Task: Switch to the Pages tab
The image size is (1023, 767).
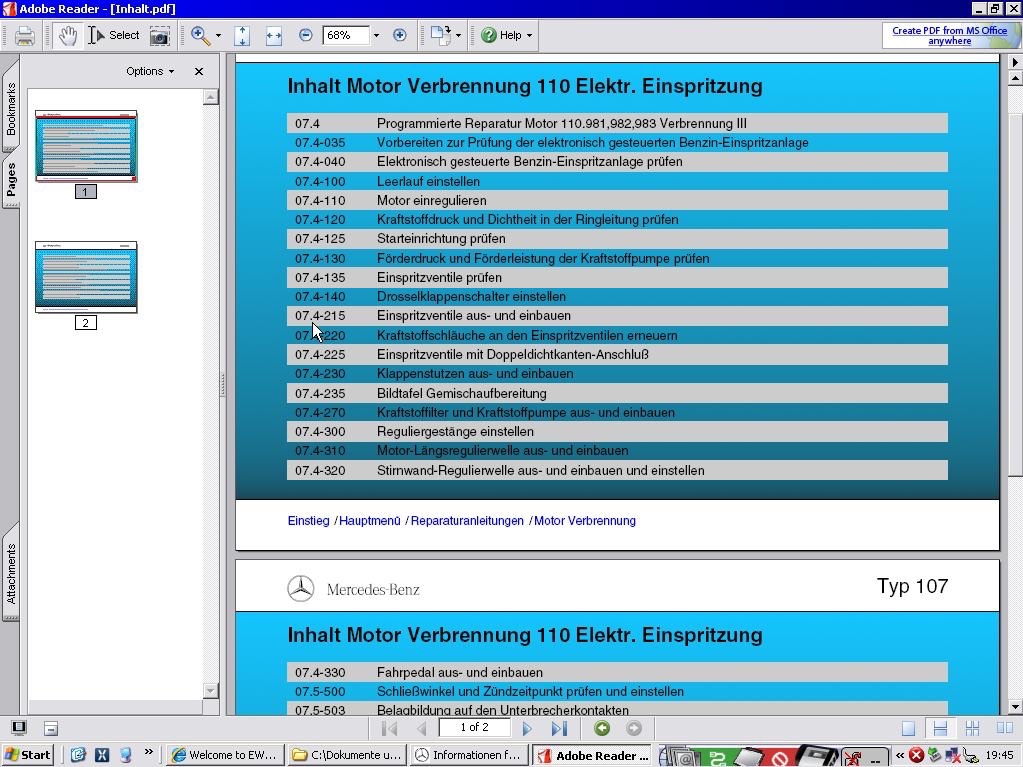Action: point(10,180)
